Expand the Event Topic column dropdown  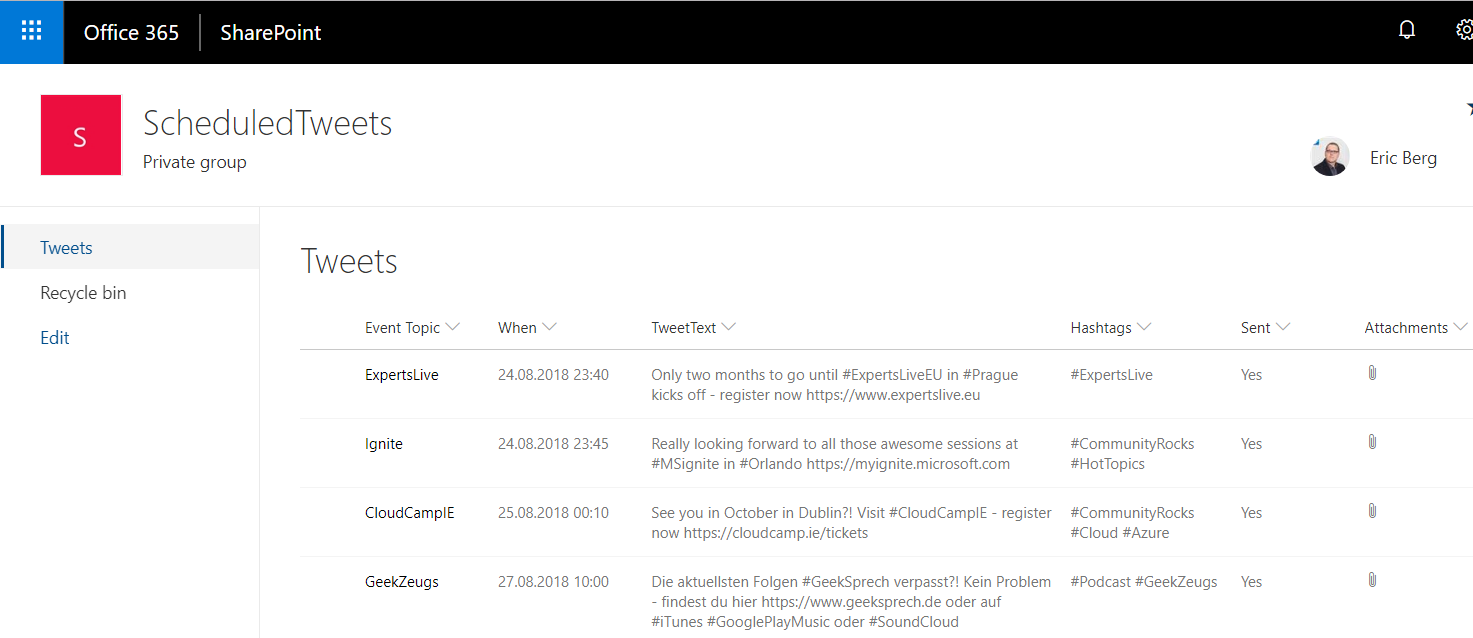453,327
